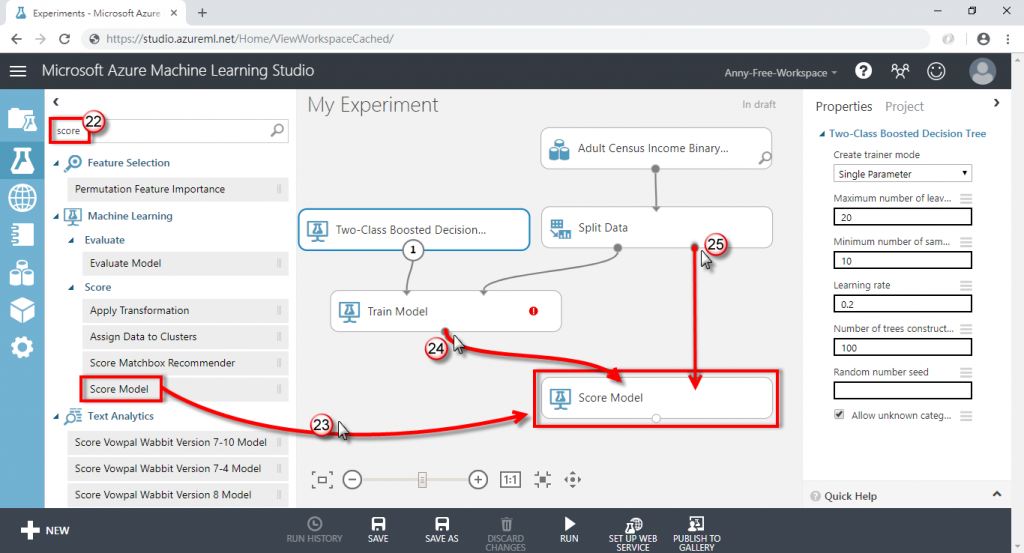
Task: Click the pan mode arrows icon
Action: (573, 480)
